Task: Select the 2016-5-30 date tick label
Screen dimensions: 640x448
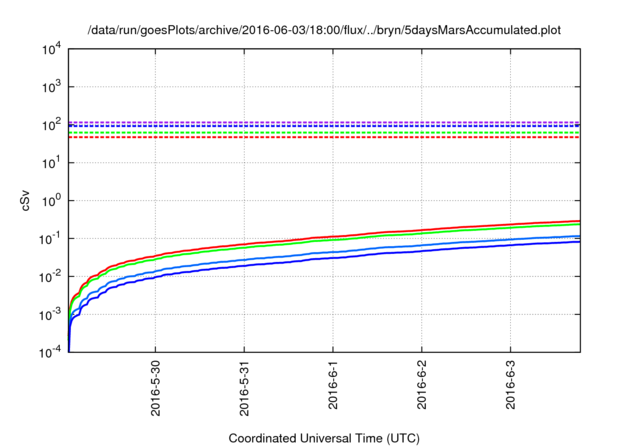Action: [155, 386]
